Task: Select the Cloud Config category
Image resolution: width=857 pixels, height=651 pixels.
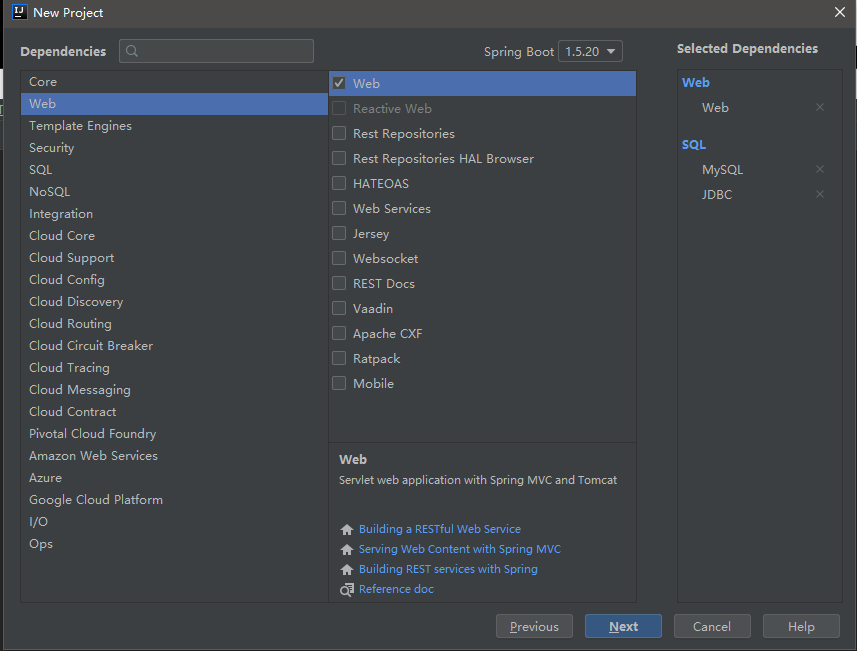Action: [174, 279]
